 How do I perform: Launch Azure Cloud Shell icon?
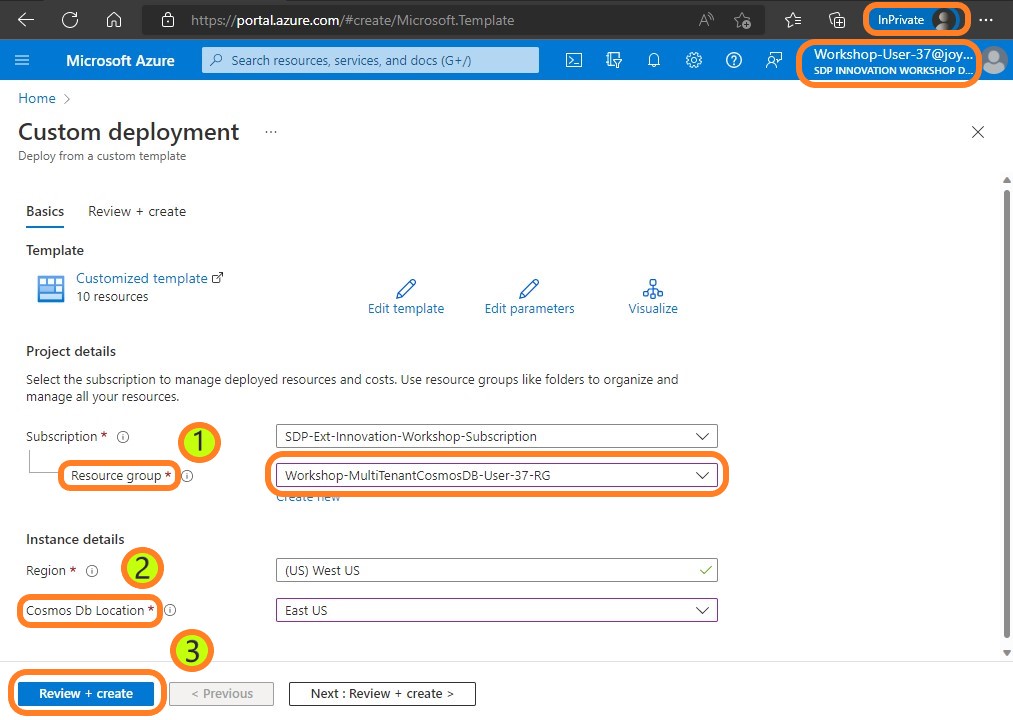(x=574, y=60)
